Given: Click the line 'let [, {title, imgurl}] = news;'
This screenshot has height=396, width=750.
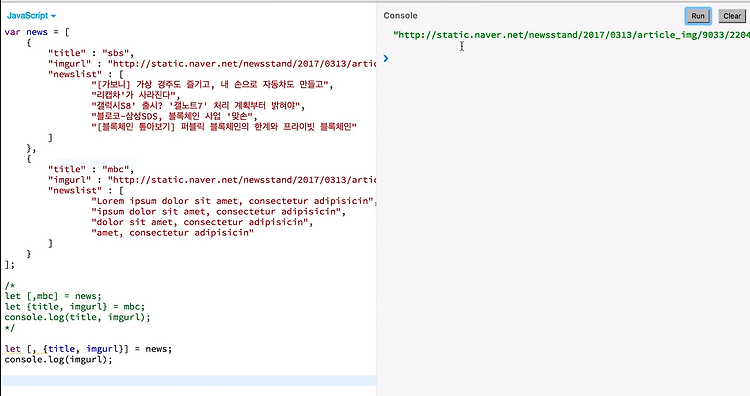Looking at the screenshot, I should (x=88, y=349).
